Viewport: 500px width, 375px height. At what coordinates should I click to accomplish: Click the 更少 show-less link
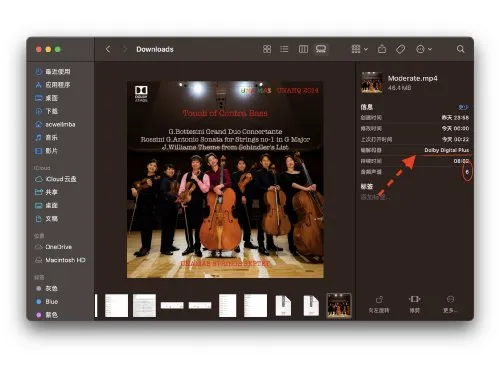(x=463, y=107)
